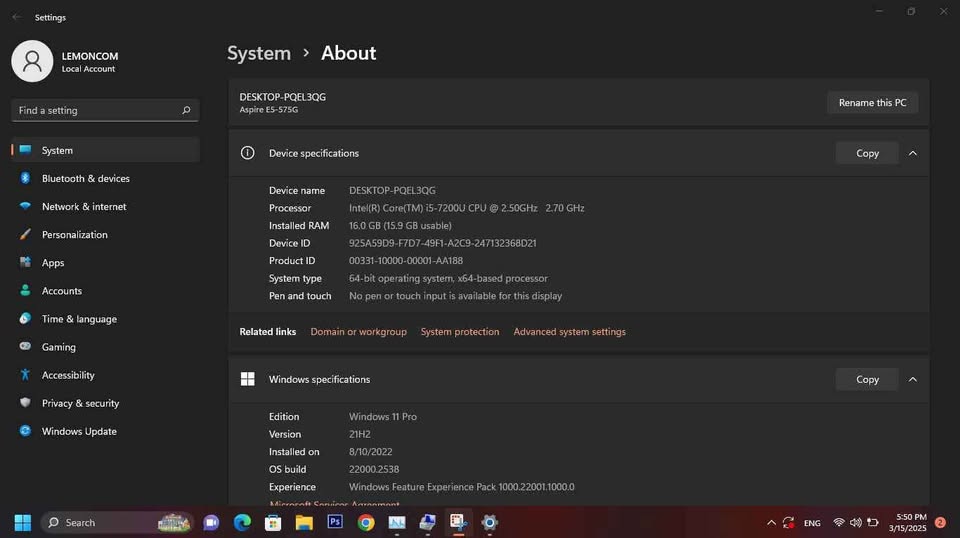Copy the Device specifications

[867, 153]
